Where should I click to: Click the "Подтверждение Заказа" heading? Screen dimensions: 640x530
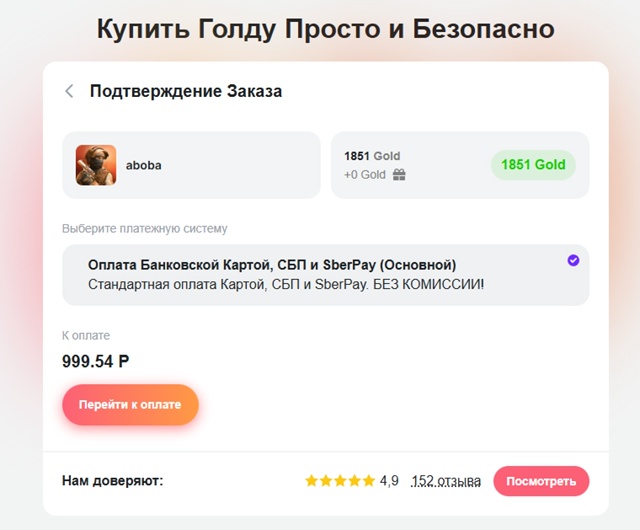point(186,91)
